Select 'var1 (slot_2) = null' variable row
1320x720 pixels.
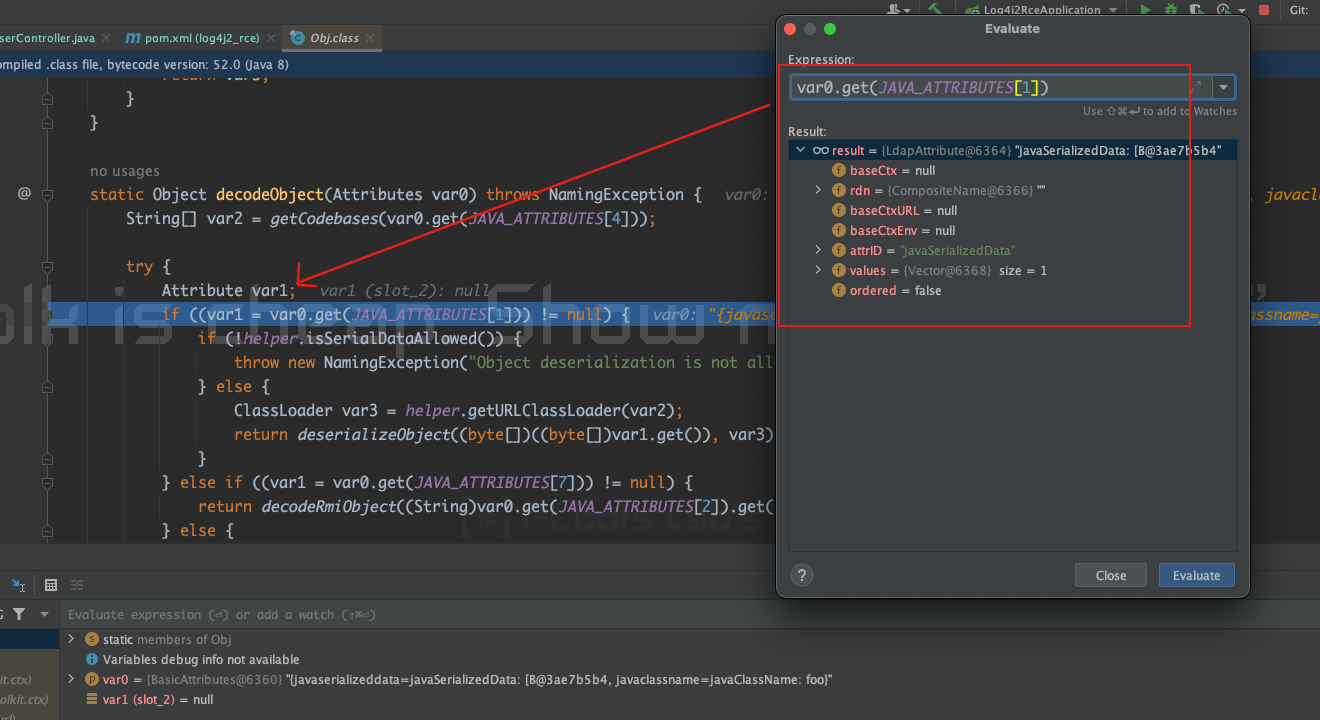[x=690, y=699]
